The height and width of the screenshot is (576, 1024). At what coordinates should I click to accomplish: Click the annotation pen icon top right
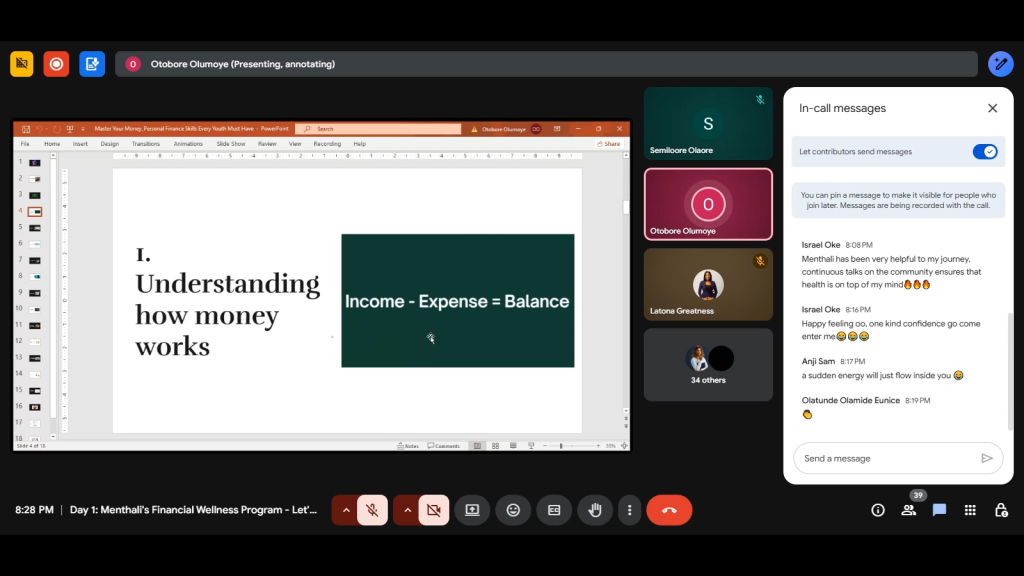pos(1000,64)
